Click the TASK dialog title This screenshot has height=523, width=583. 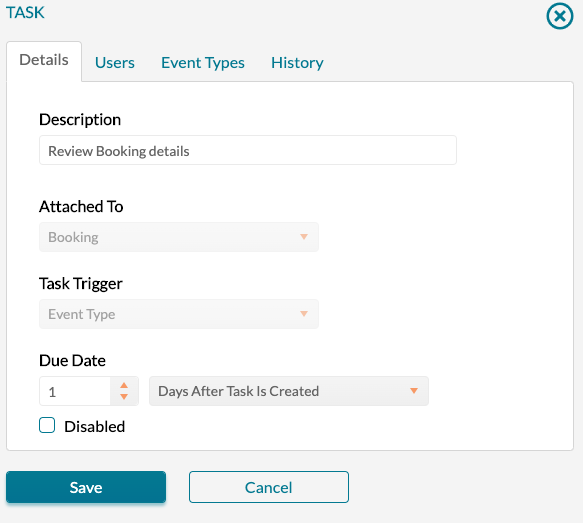pyautogui.click(x=25, y=13)
